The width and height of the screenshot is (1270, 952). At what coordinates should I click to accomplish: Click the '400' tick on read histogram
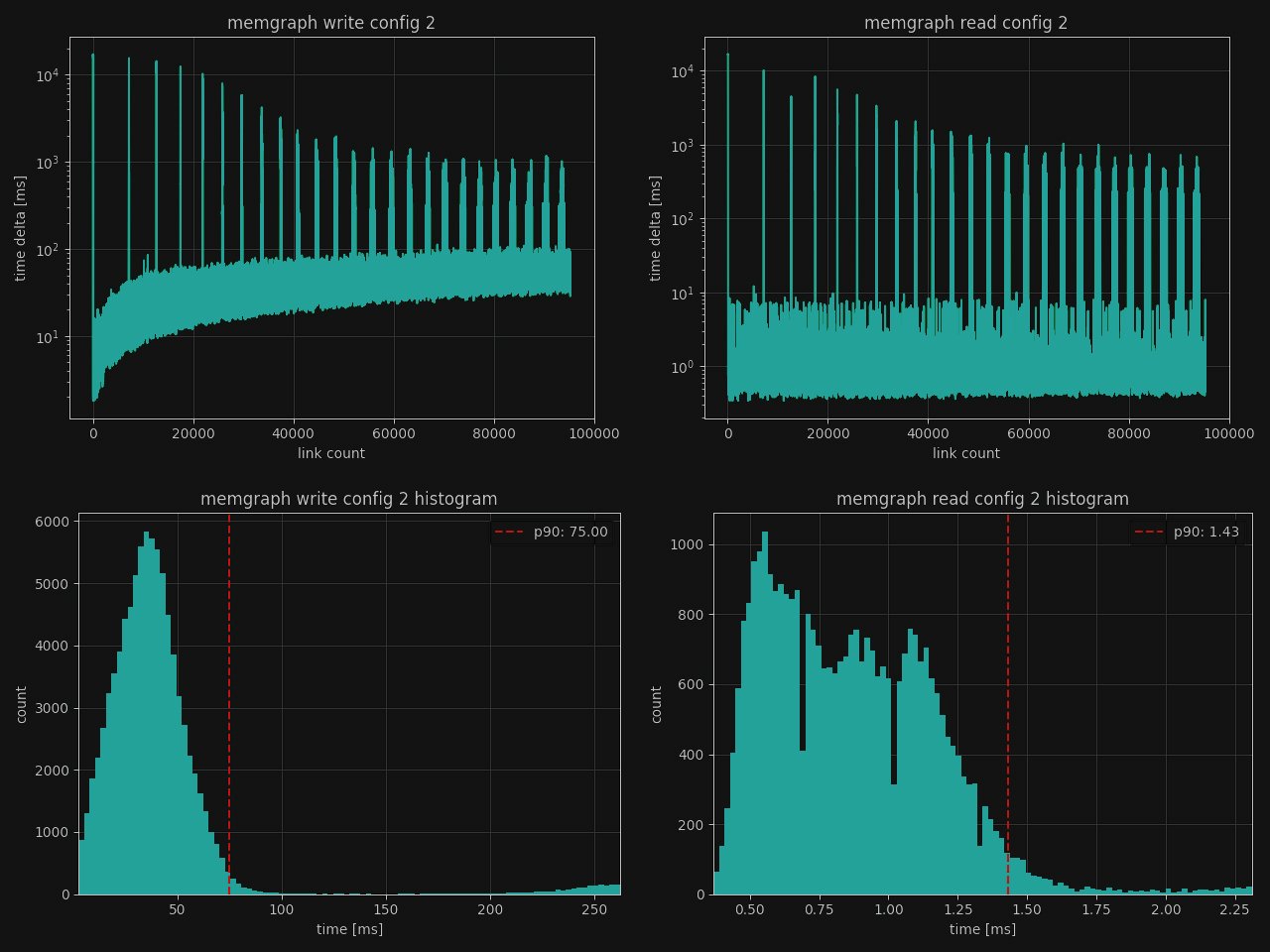pos(691,755)
